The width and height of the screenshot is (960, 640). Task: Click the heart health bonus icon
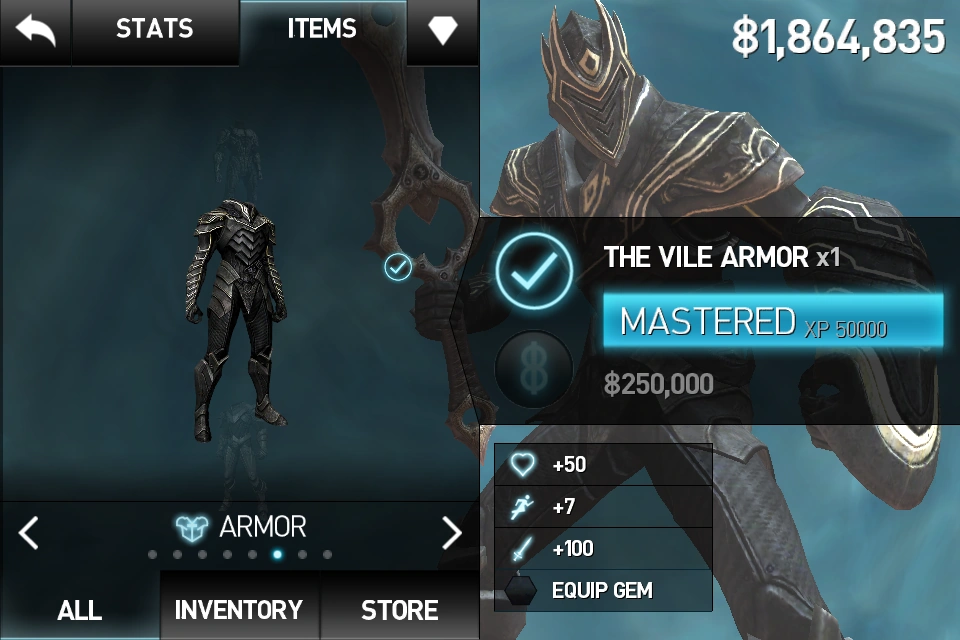click(523, 464)
